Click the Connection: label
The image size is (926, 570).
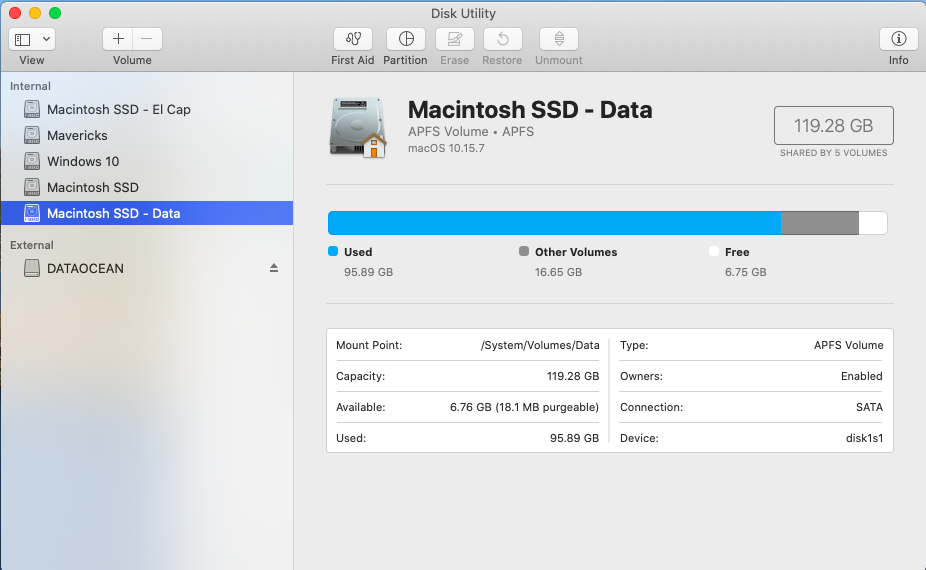(x=651, y=407)
